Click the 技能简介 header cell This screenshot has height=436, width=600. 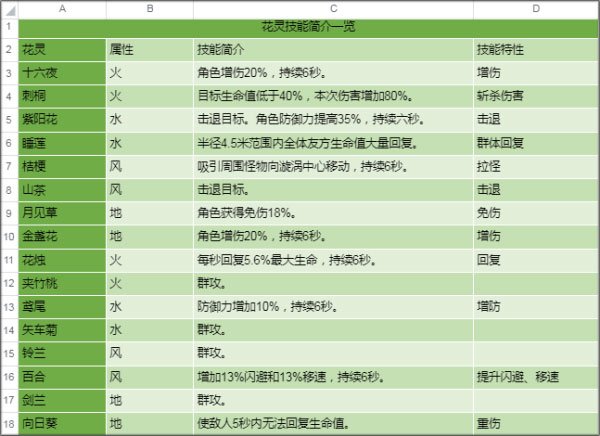333,49
